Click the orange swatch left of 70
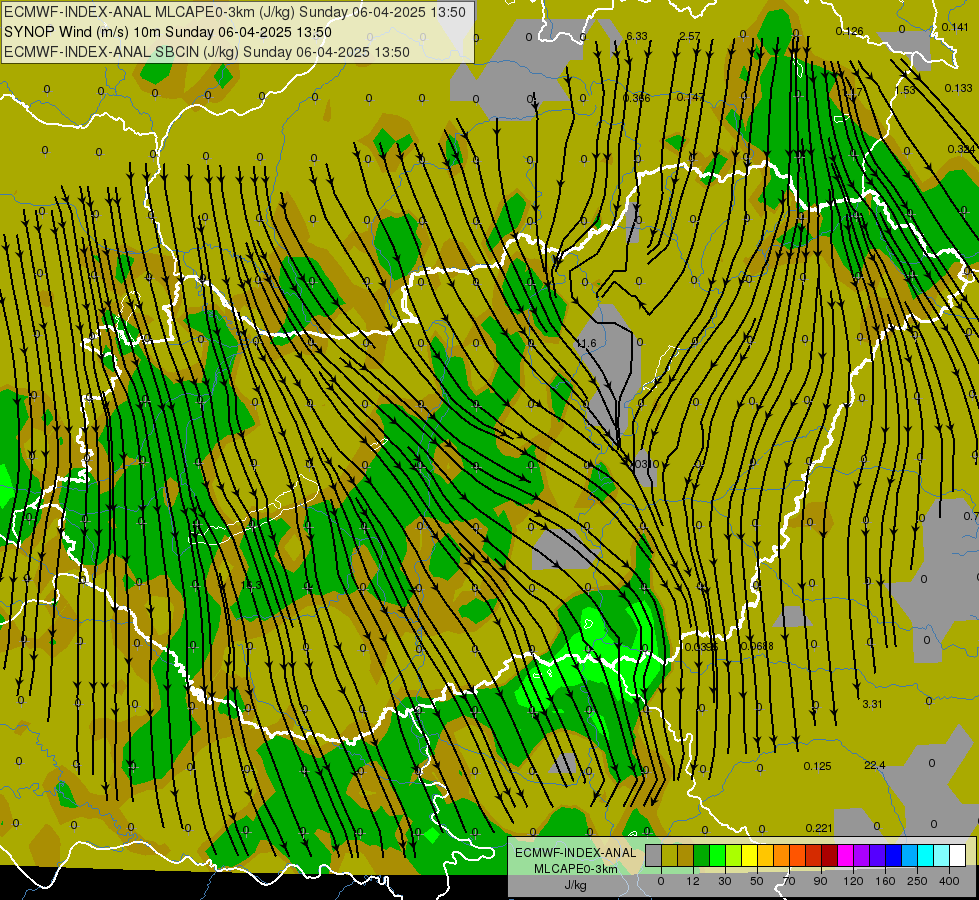979x900 pixels. click(x=782, y=855)
